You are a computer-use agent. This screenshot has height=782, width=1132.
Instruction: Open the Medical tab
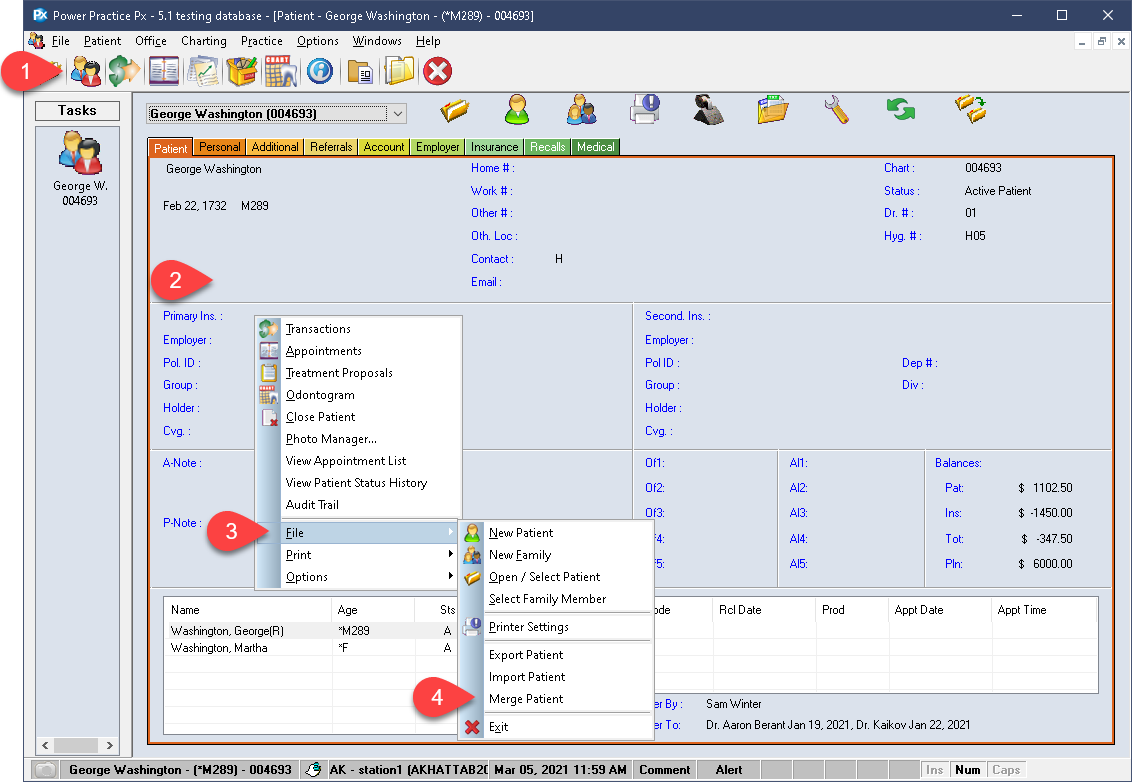click(x=596, y=147)
